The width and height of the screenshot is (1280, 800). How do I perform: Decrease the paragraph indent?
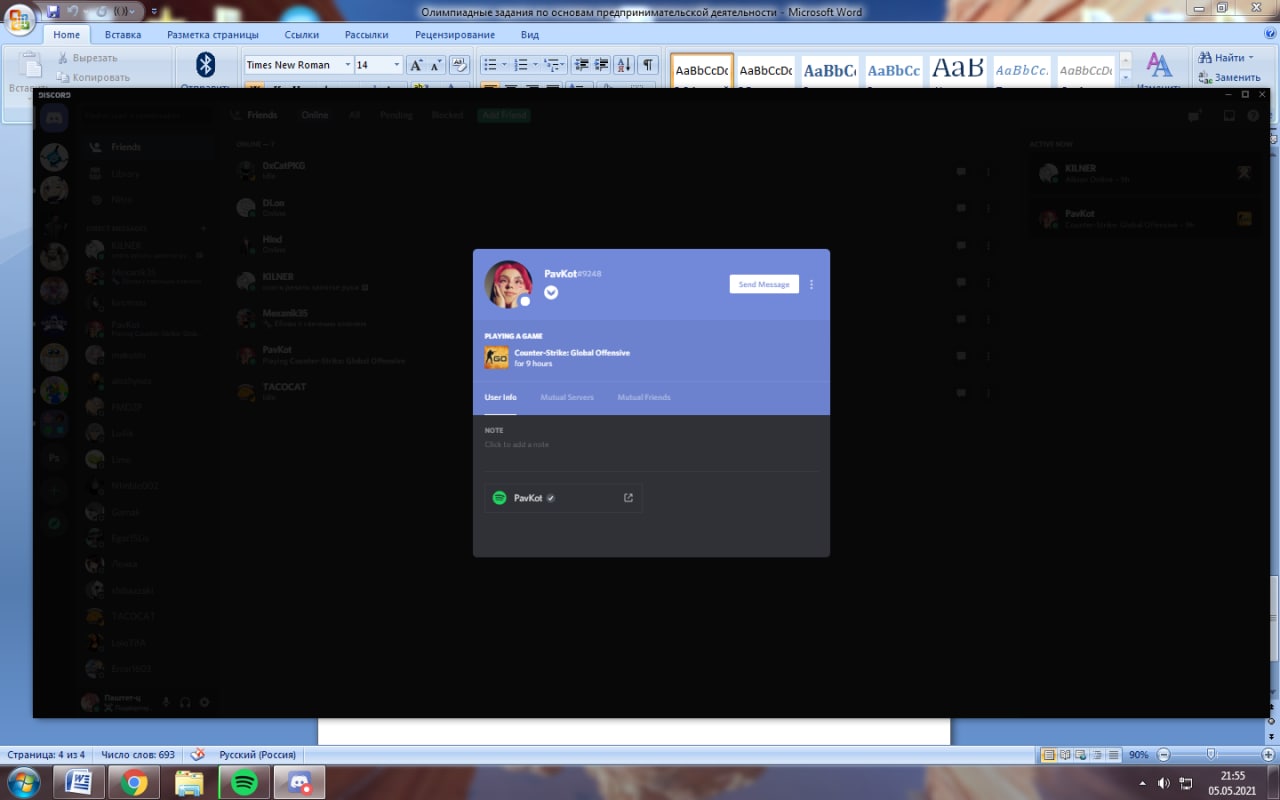tap(581, 65)
